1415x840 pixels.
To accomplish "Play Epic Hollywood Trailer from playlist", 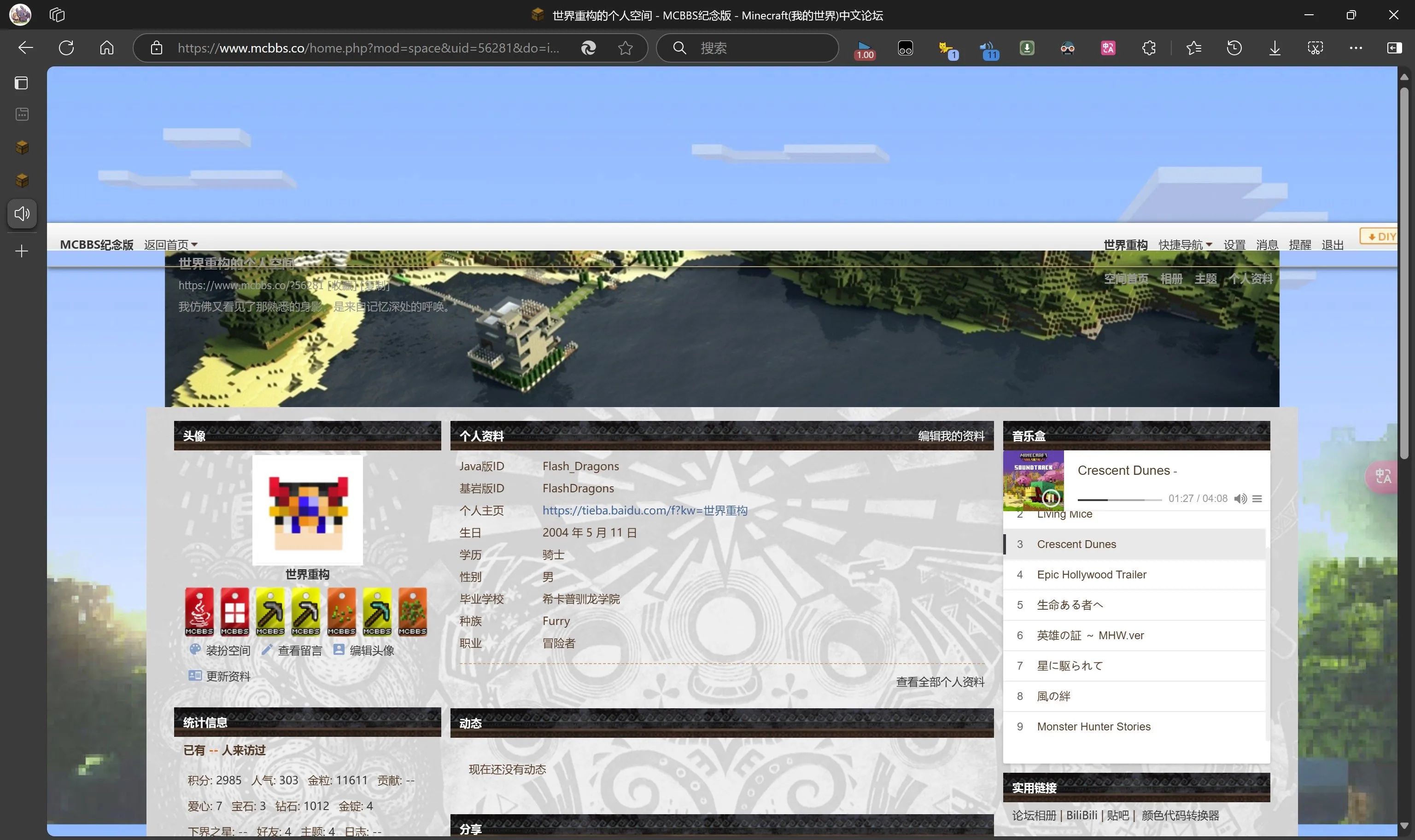I will coord(1134,575).
